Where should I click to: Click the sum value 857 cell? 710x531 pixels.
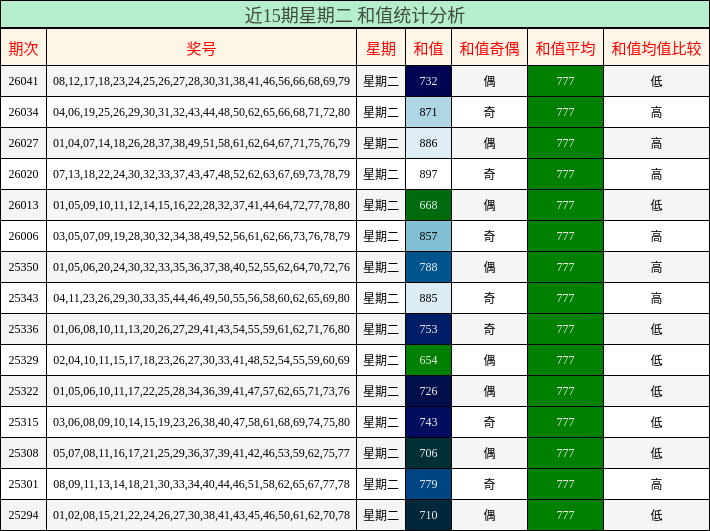click(x=428, y=236)
